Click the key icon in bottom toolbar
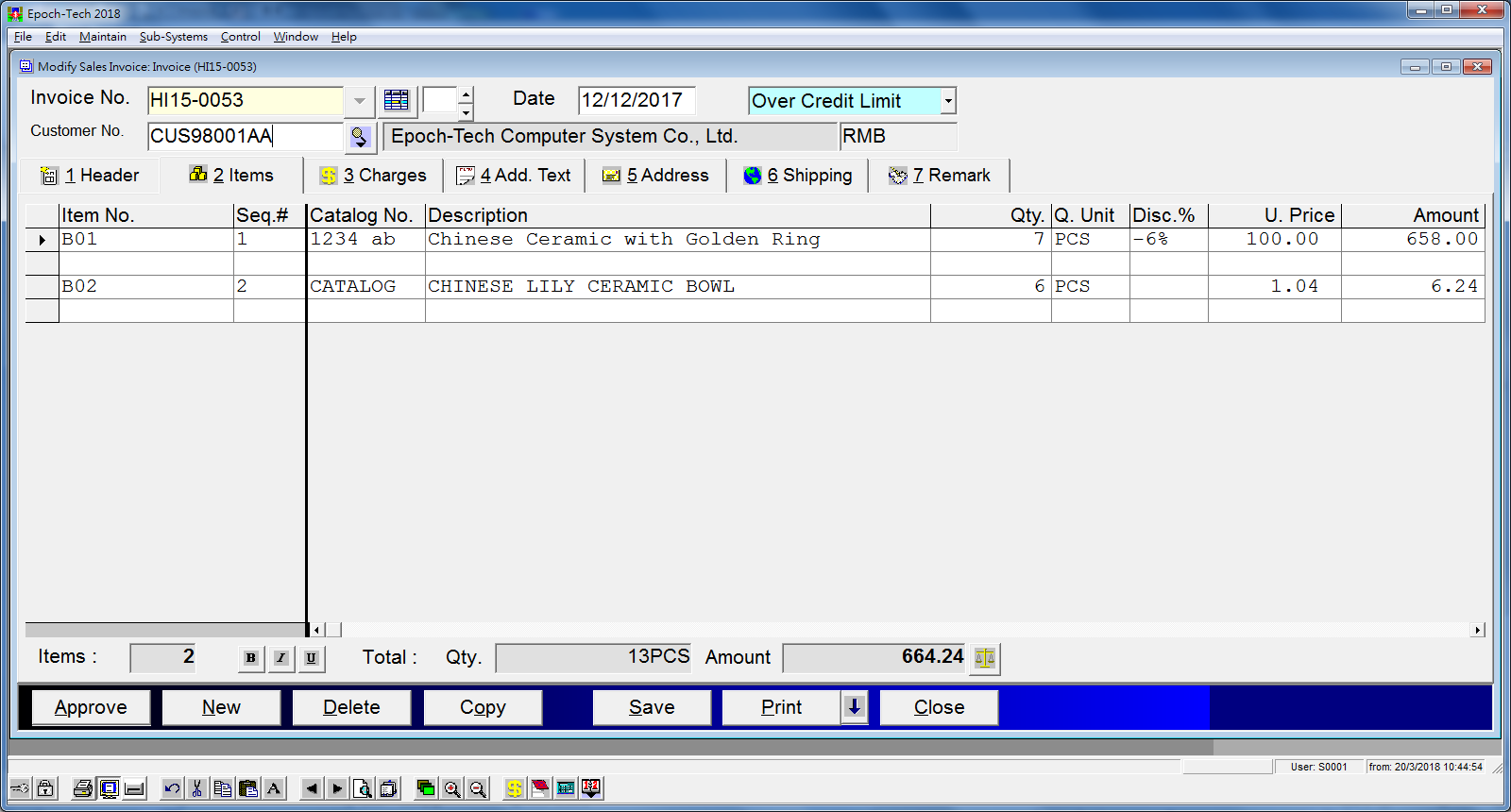 [20, 788]
